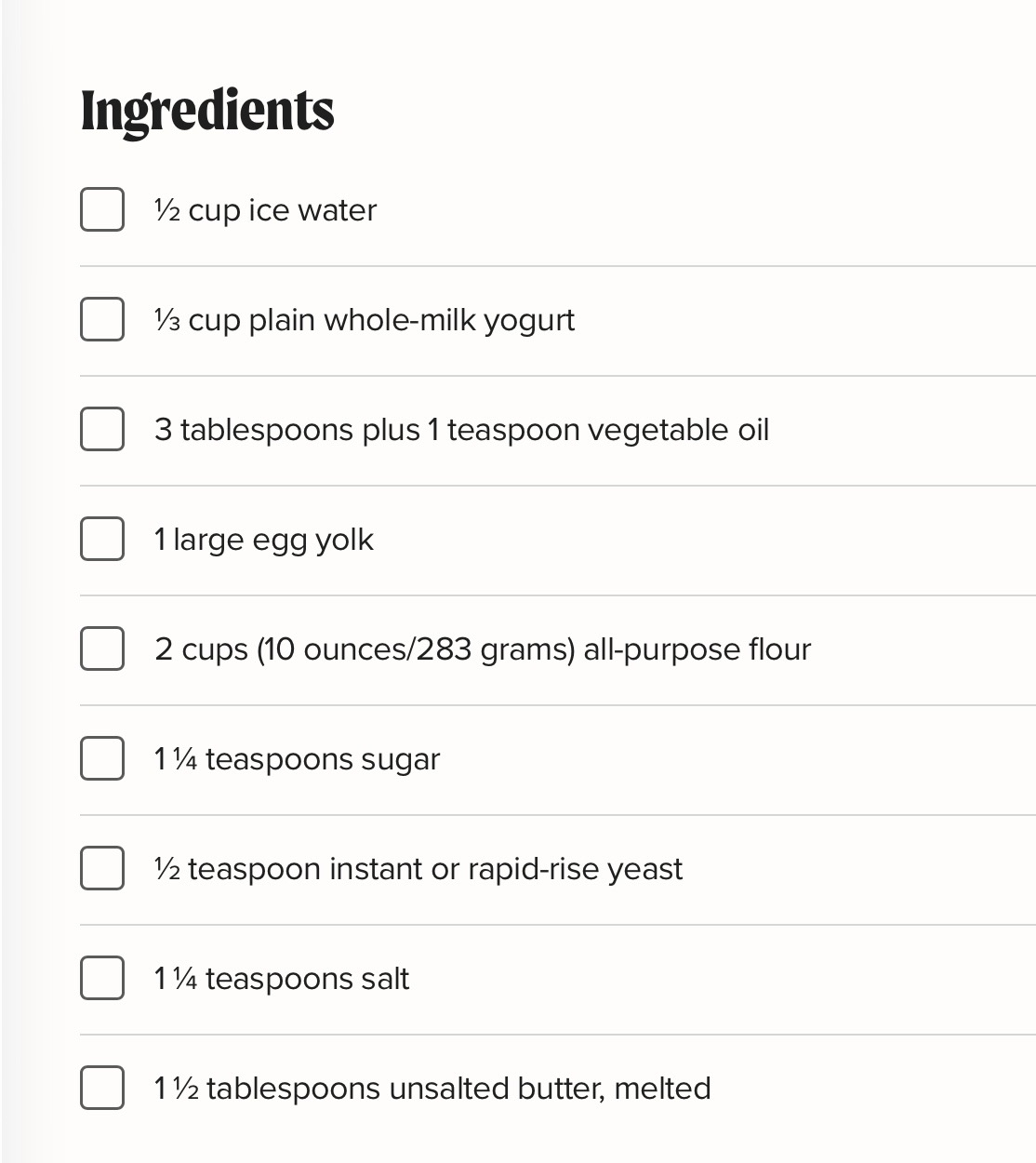This screenshot has height=1163, width=1036.
Task: Click the '1¼ teaspoons sugar' label
Action: click(x=297, y=759)
